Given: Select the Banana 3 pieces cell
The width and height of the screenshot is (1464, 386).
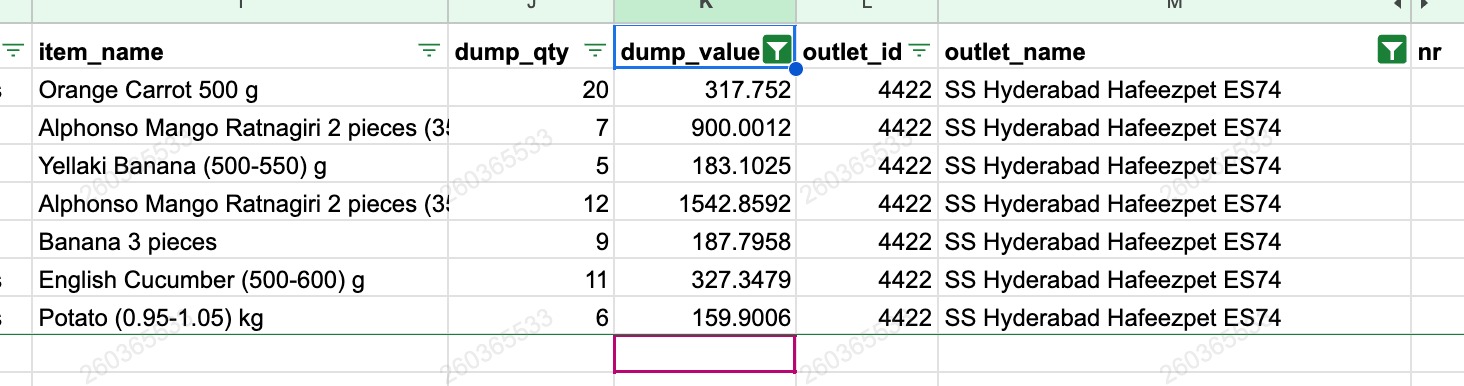Looking at the screenshot, I should [240, 242].
